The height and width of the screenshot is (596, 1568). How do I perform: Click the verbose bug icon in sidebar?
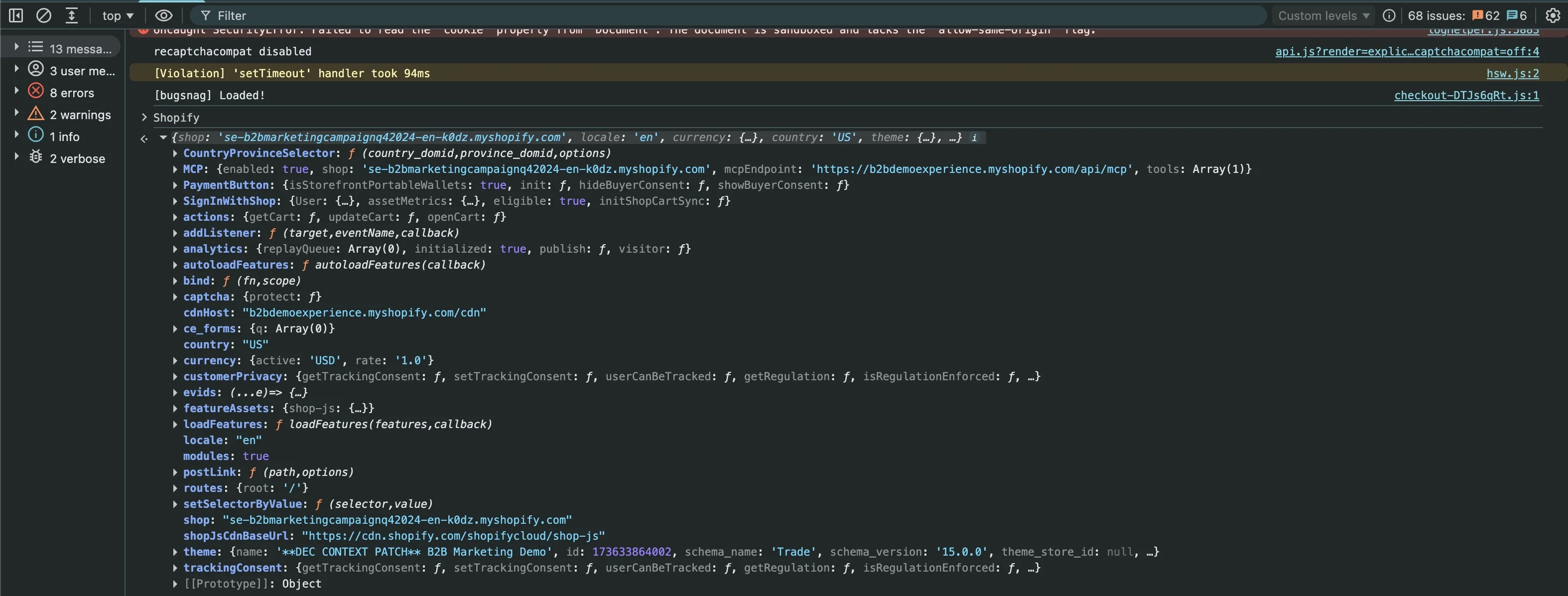point(36,157)
